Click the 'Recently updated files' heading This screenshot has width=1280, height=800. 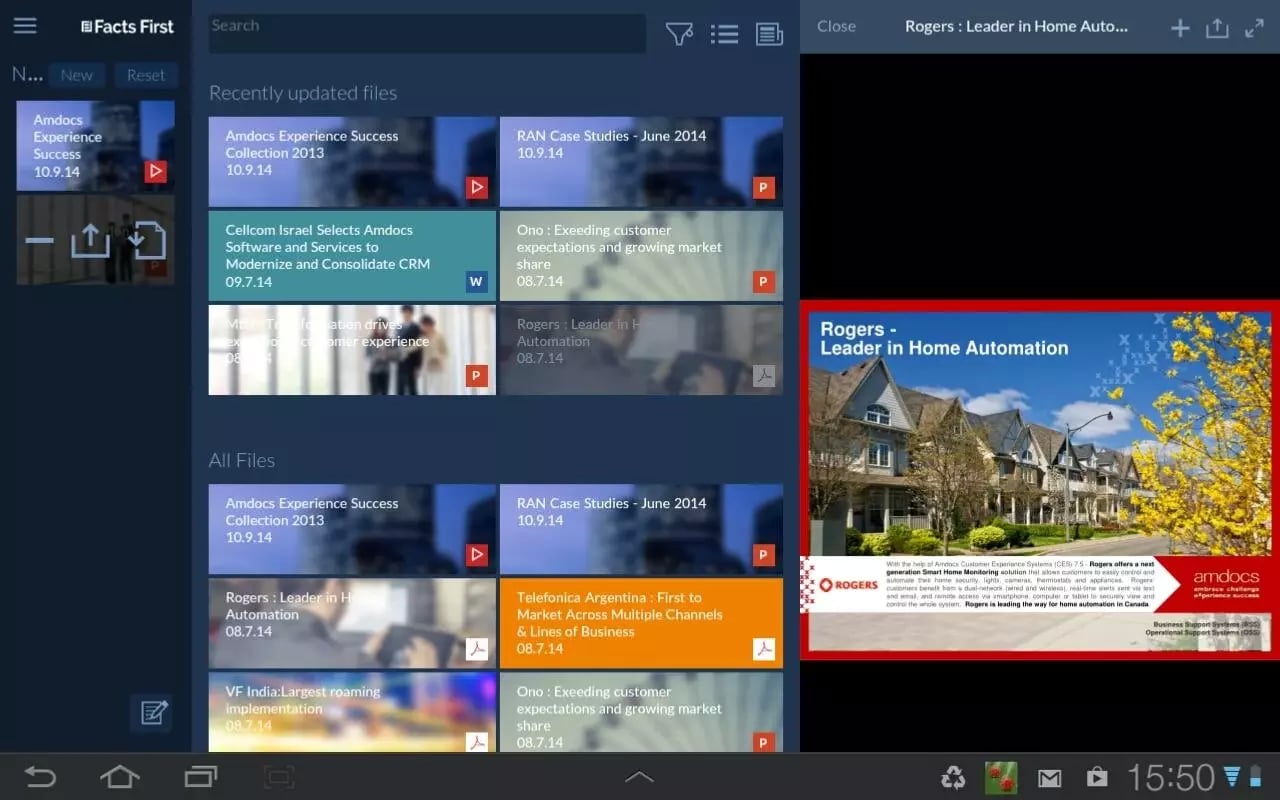(x=303, y=93)
